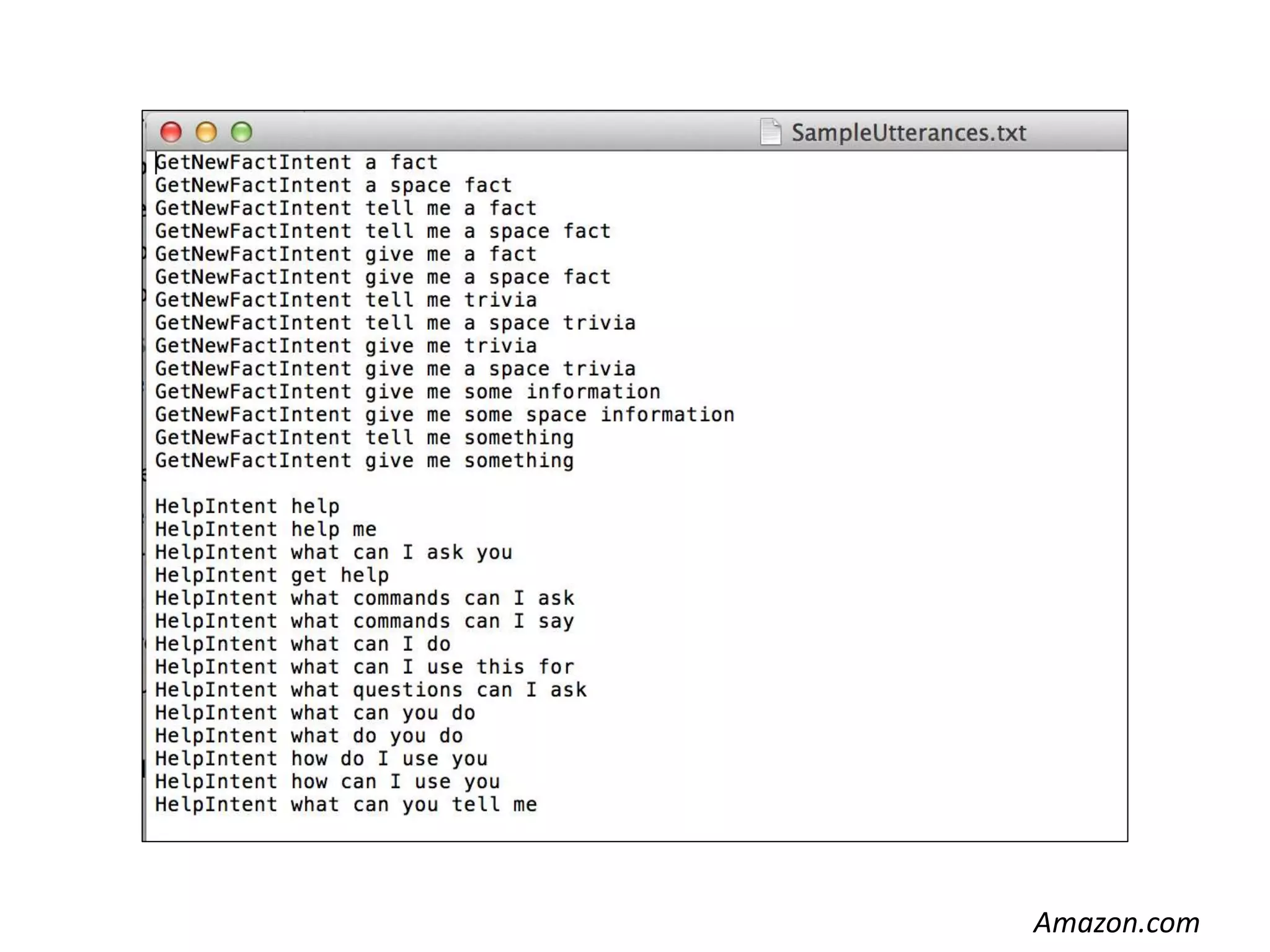The width and height of the screenshot is (1270, 952).
Task: Click line 'HelpIntent what commands can I say'
Action: [364, 621]
